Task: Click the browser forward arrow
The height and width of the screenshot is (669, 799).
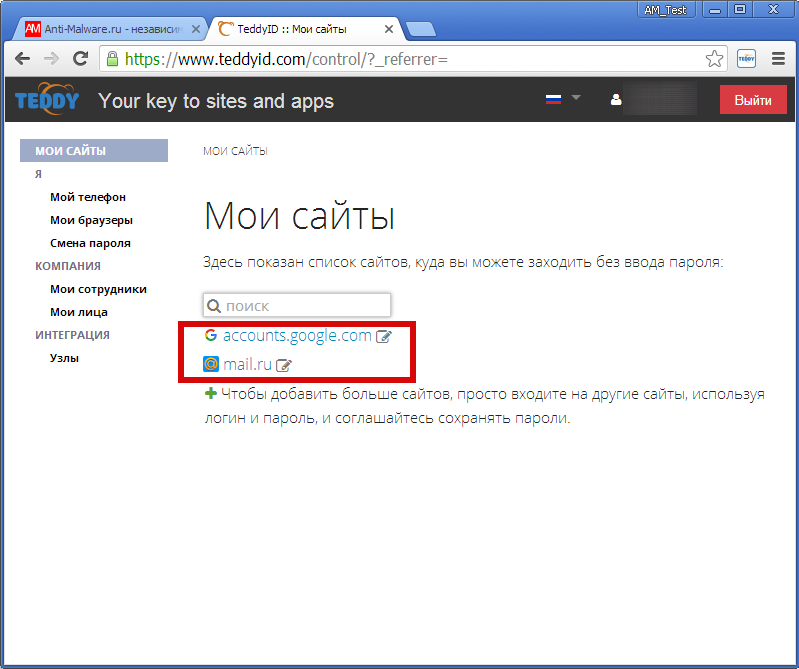Action: [x=51, y=59]
